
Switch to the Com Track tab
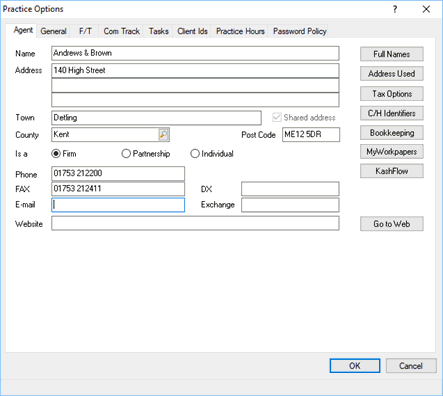point(121,31)
